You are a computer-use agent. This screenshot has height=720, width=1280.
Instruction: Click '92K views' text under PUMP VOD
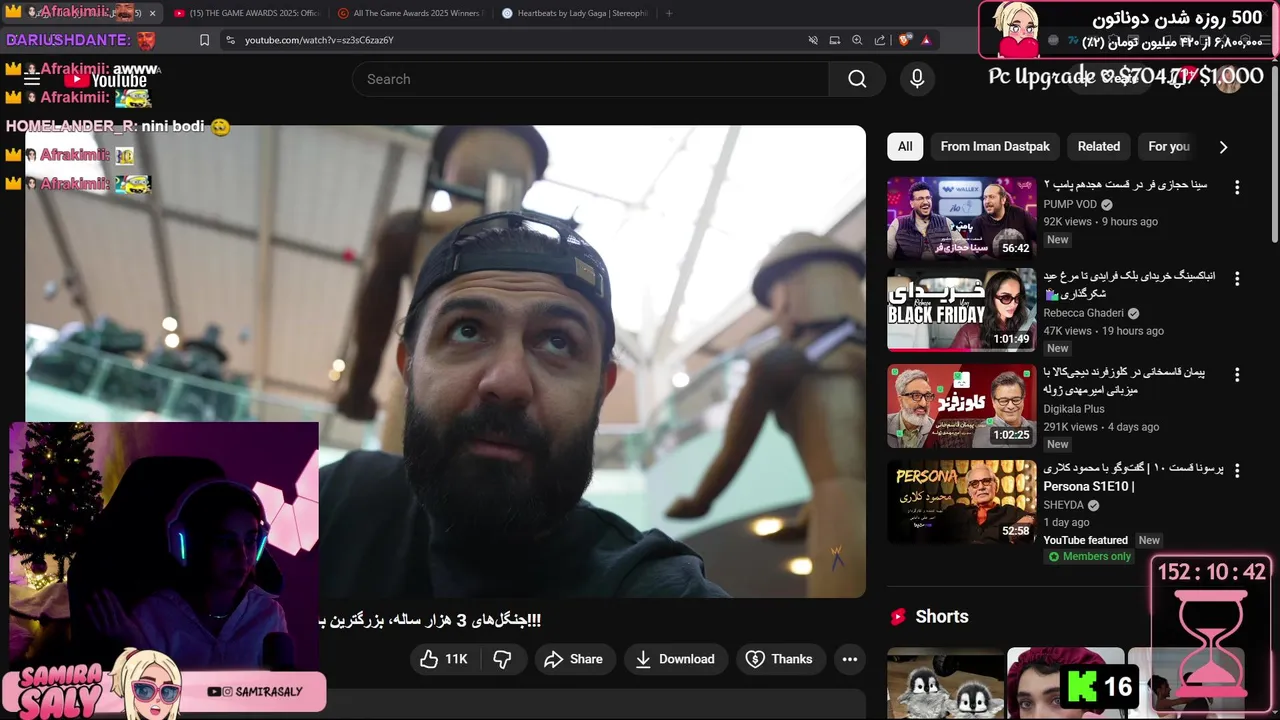click(1068, 222)
